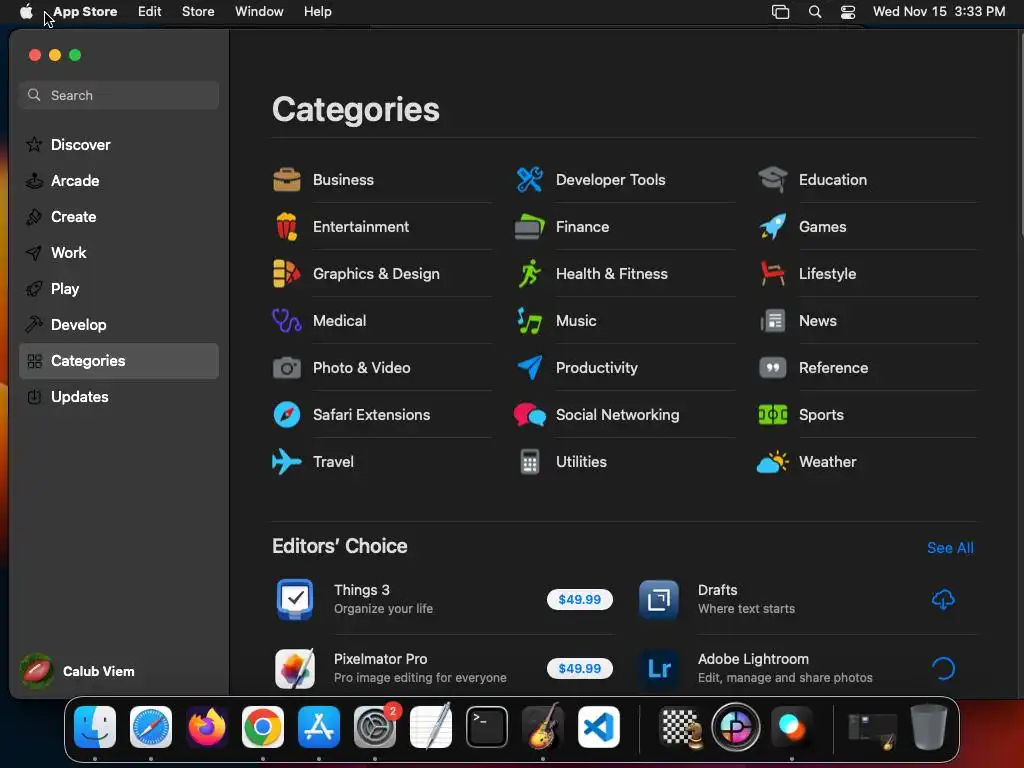Open the Safari Extensions compass icon
This screenshot has width=1024, height=768.
287,415
